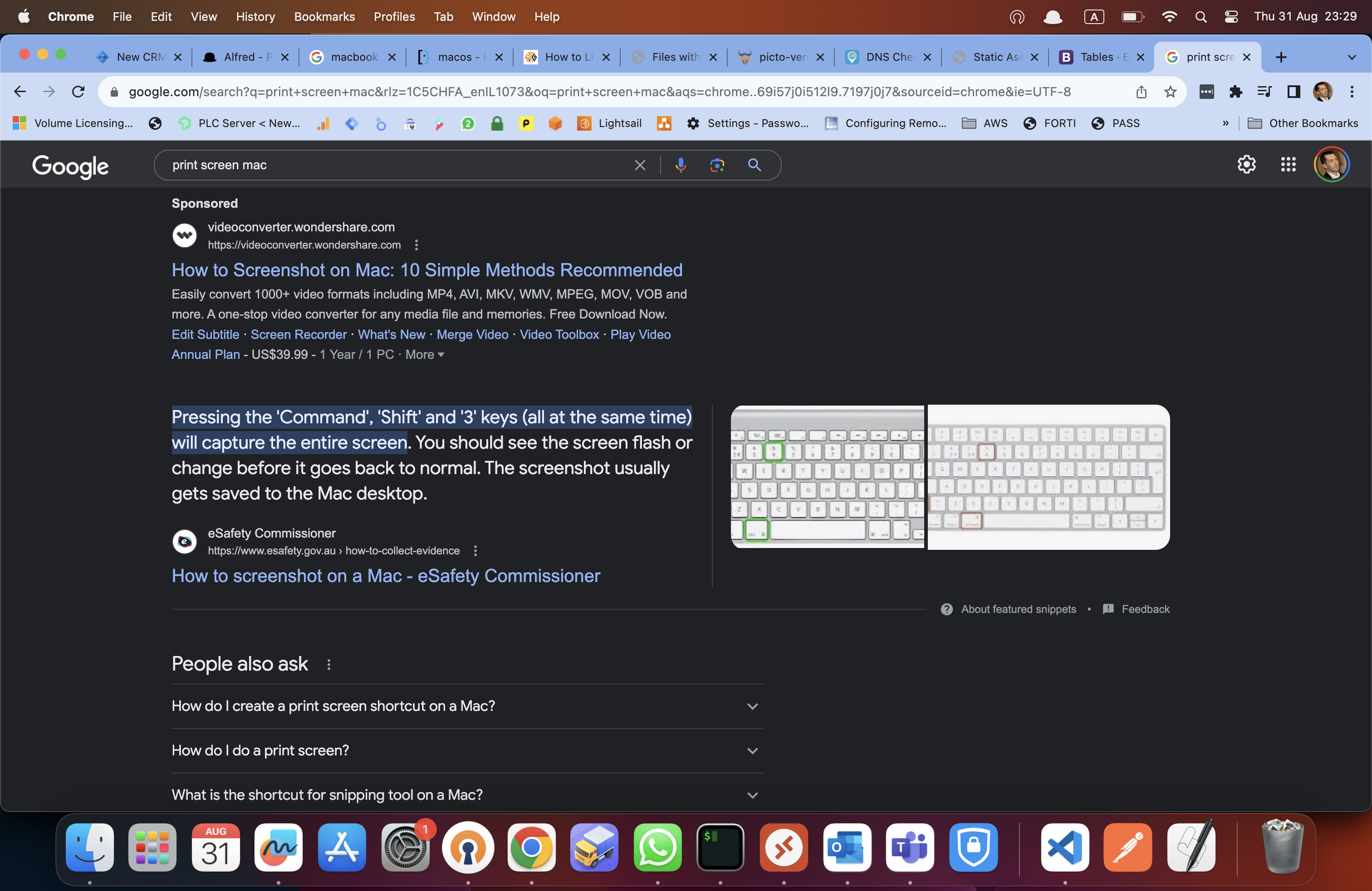Open Spotlight search in menu bar
Screen dimensions: 1372x891
click(x=1201, y=17)
